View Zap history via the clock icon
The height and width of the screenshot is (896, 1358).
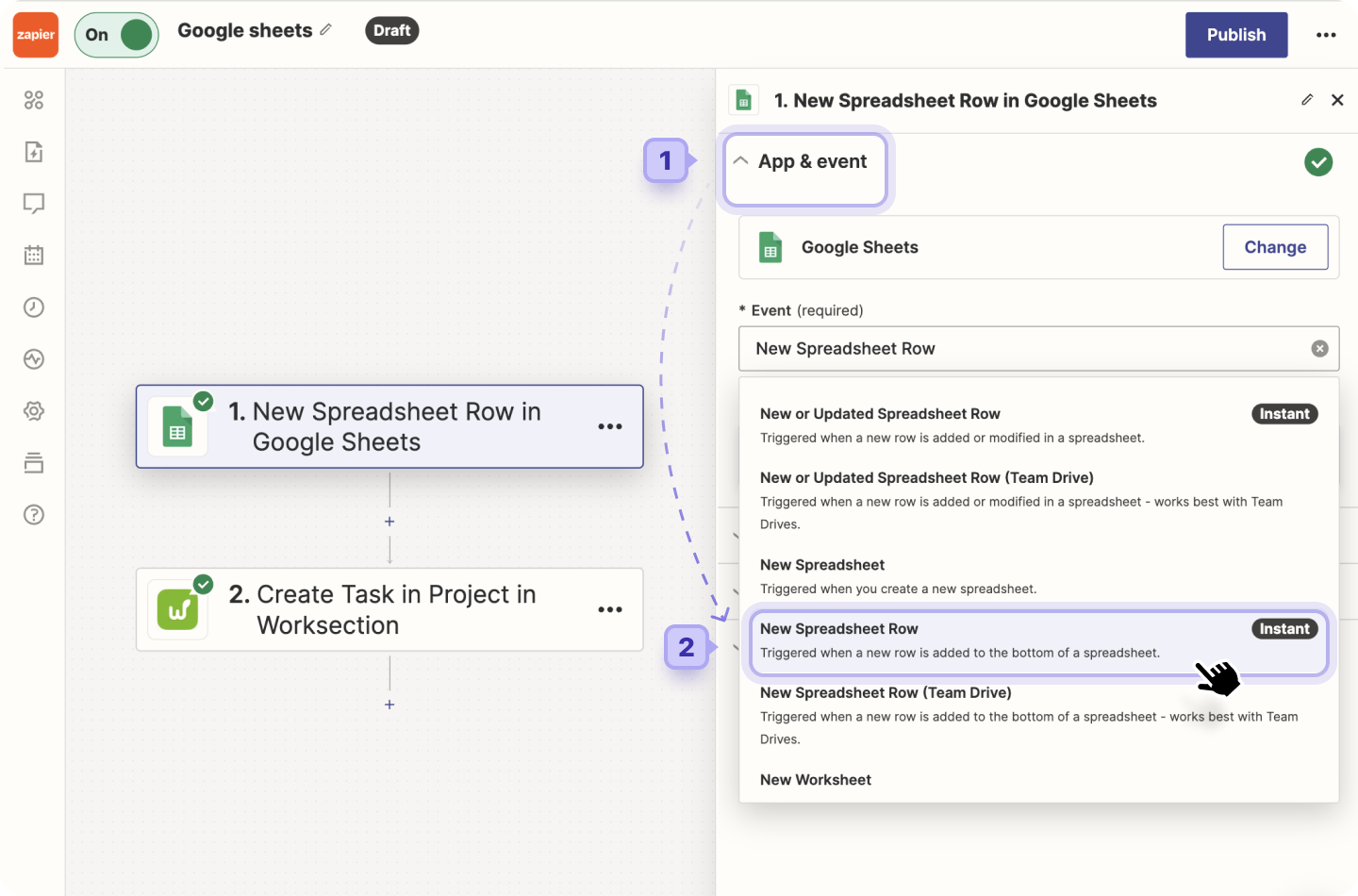(34, 307)
